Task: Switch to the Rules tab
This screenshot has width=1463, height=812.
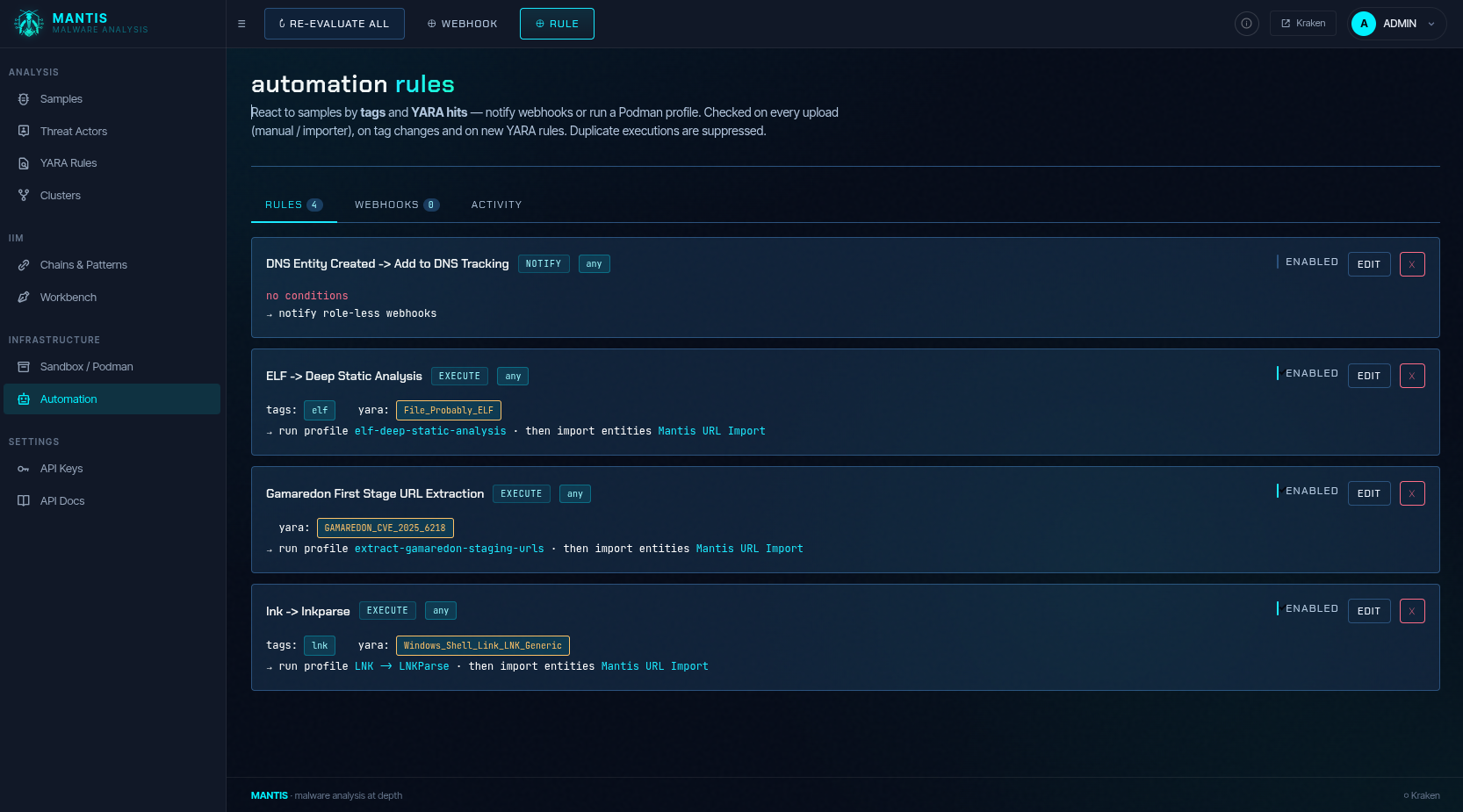Action: (294, 205)
